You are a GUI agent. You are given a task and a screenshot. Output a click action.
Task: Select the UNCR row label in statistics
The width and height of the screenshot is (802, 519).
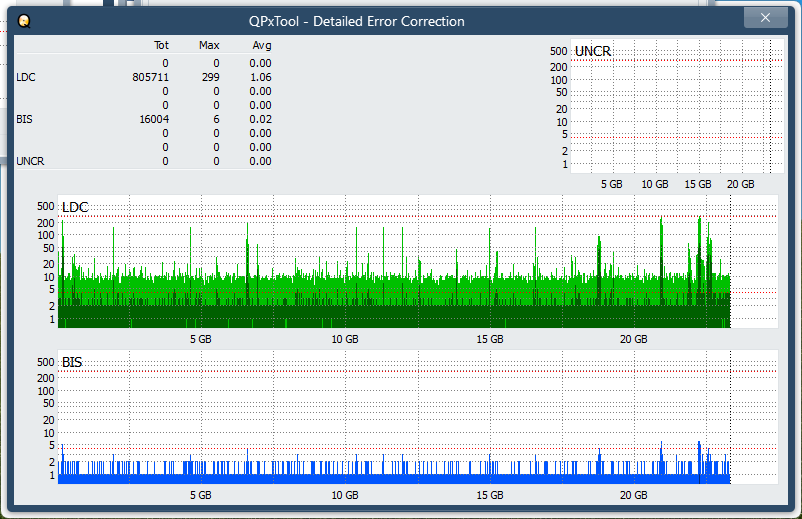coord(30,161)
